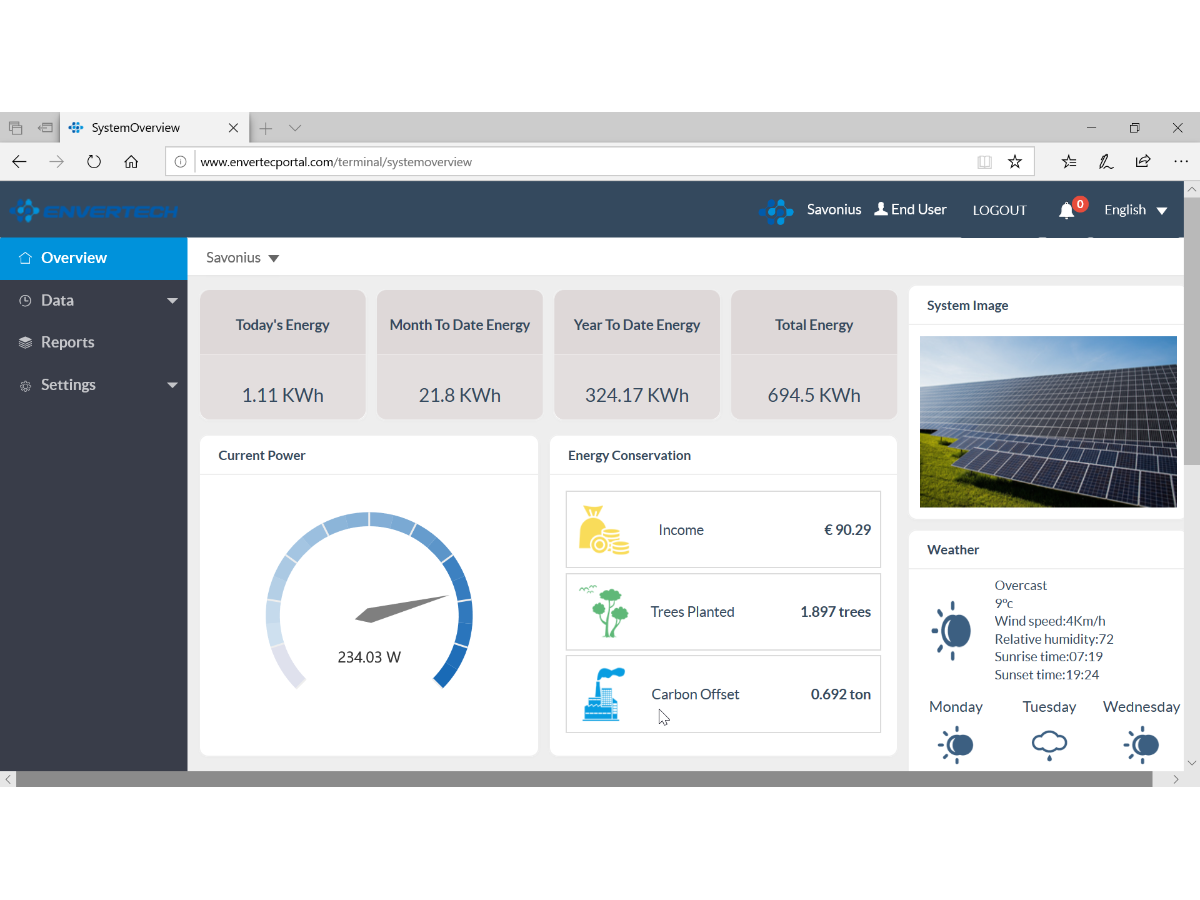The width and height of the screenshot is (1200, 900).
Task: Click the browser address bar URL
Action: pos(336,161)
